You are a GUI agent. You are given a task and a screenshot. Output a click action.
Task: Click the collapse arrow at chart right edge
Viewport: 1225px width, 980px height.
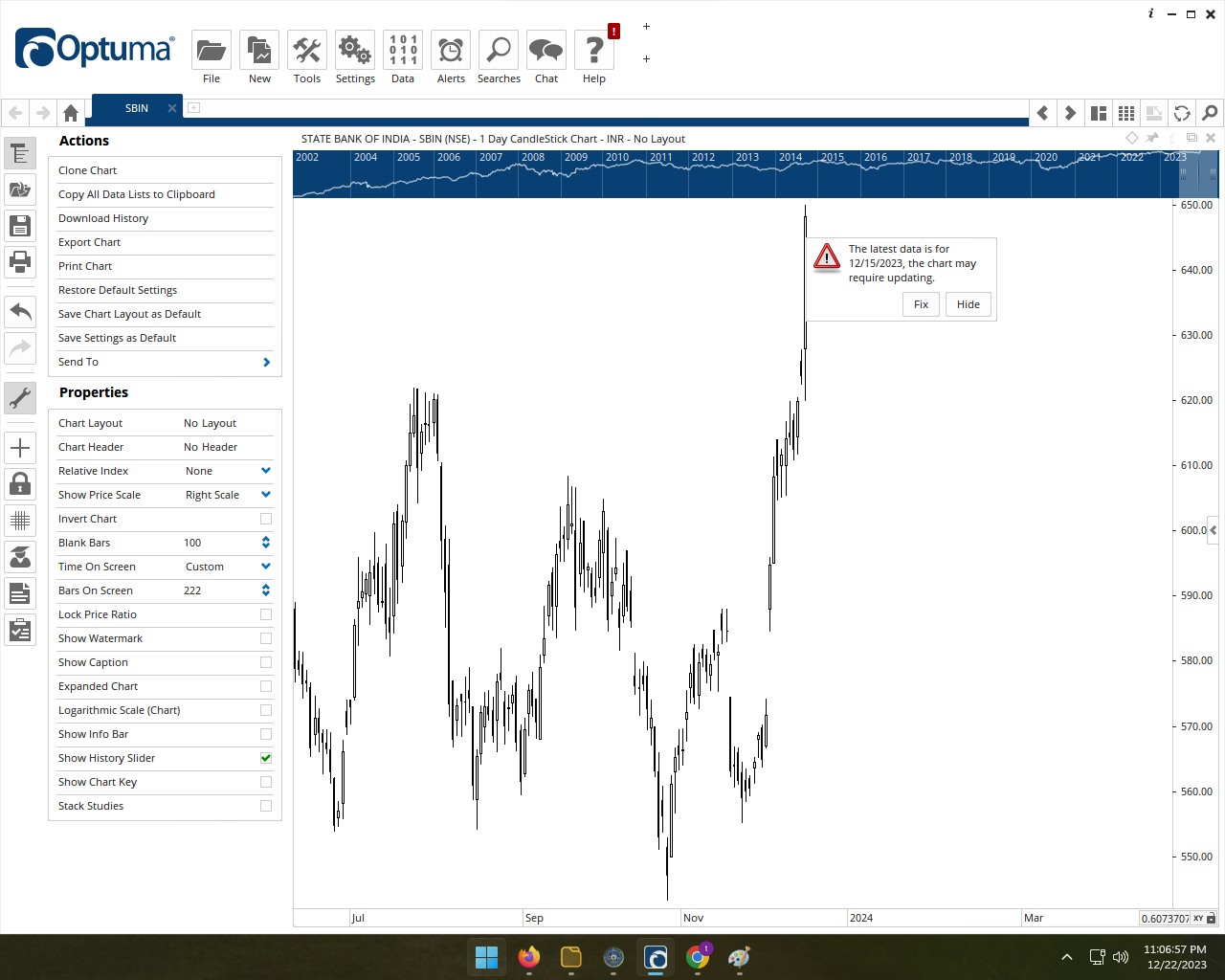point(1214,529)
